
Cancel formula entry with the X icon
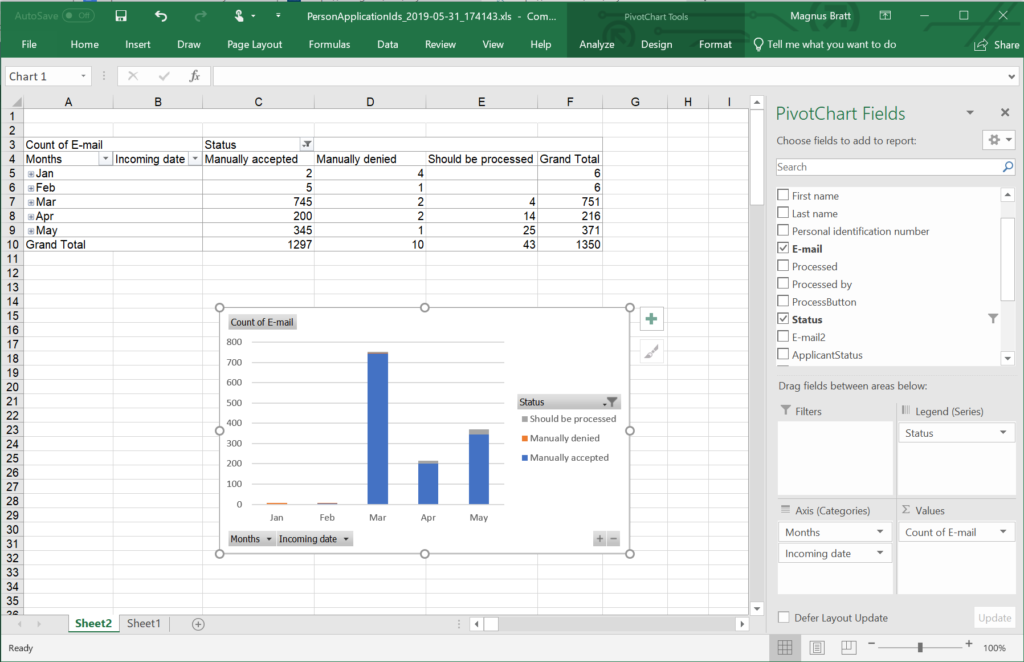click(x=133, y=76)
